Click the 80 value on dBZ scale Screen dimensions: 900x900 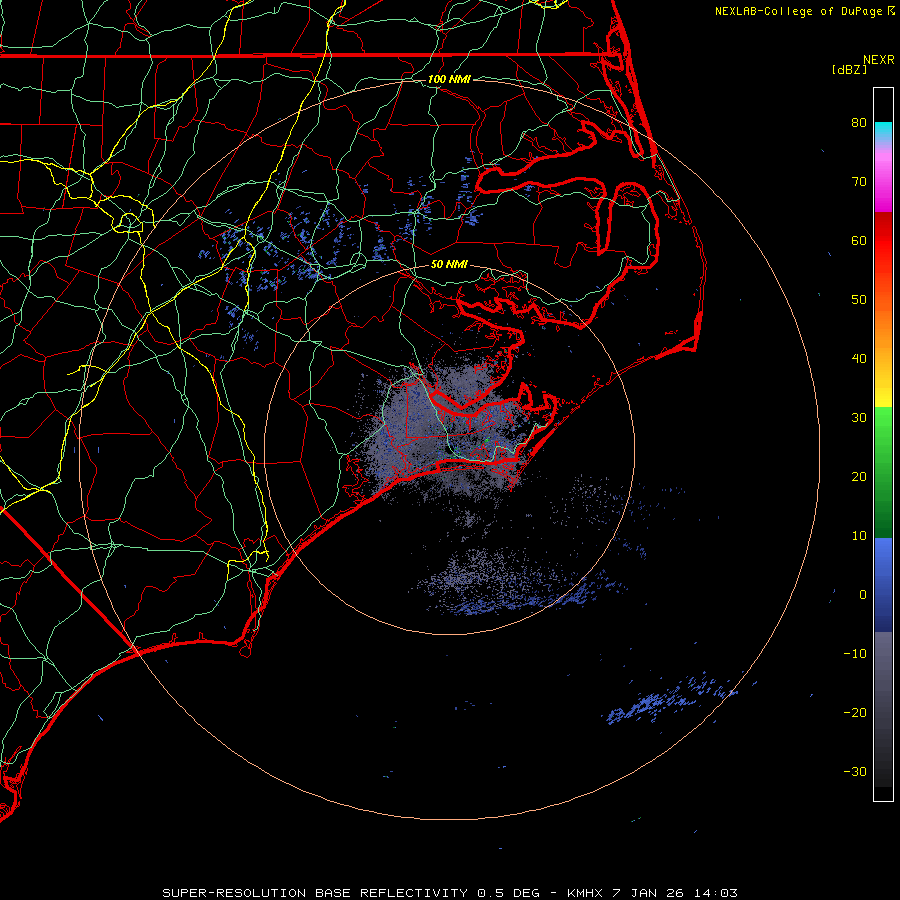pyautogui.click(x=859, y=122)
